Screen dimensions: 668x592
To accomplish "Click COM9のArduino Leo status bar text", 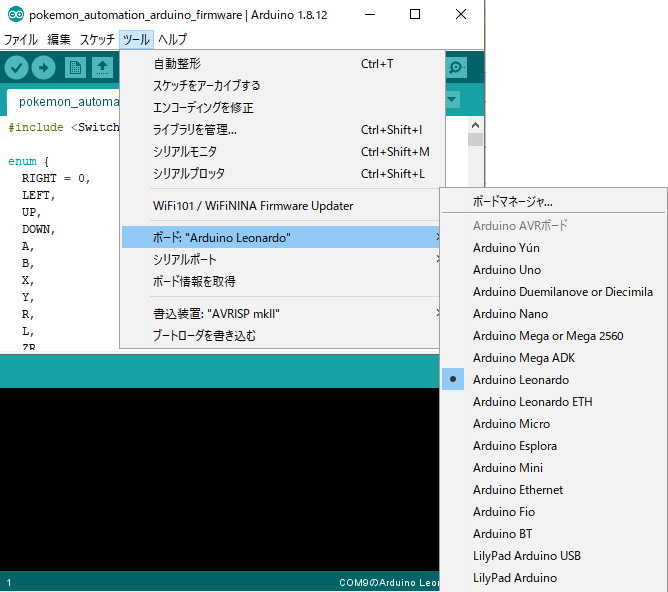I will (389, 583).
